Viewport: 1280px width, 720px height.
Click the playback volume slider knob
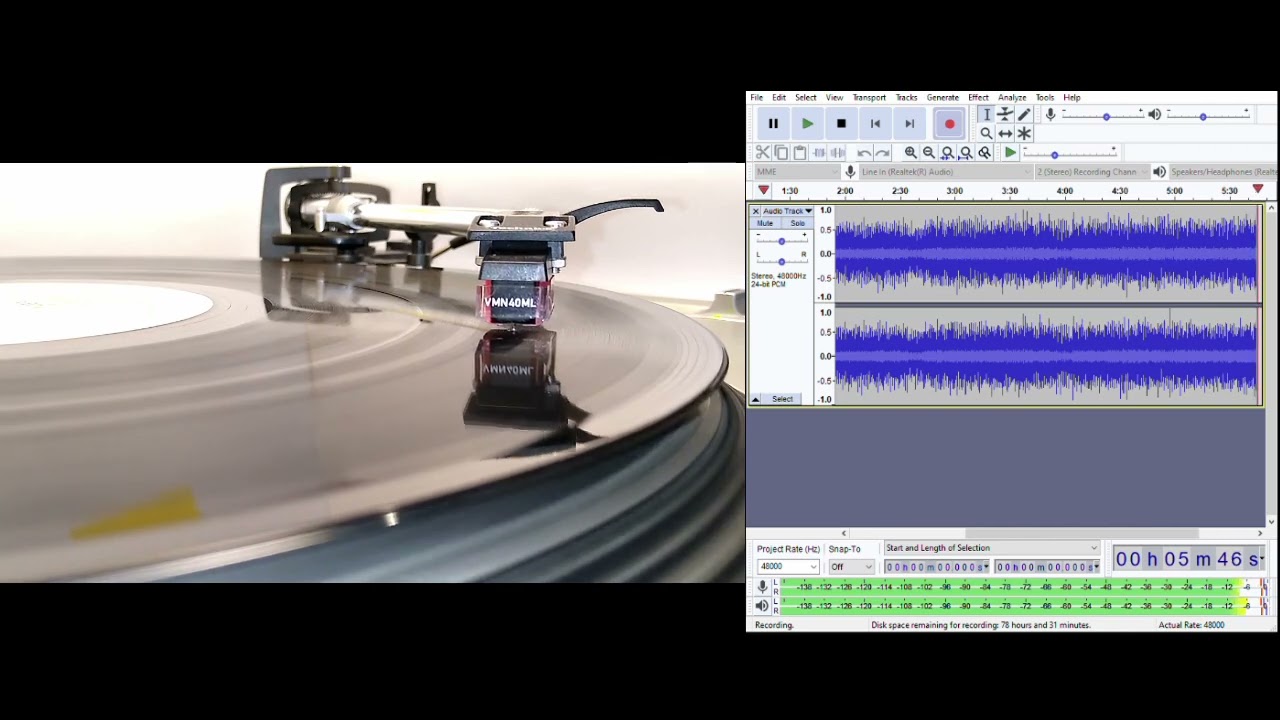point(1203,117)
